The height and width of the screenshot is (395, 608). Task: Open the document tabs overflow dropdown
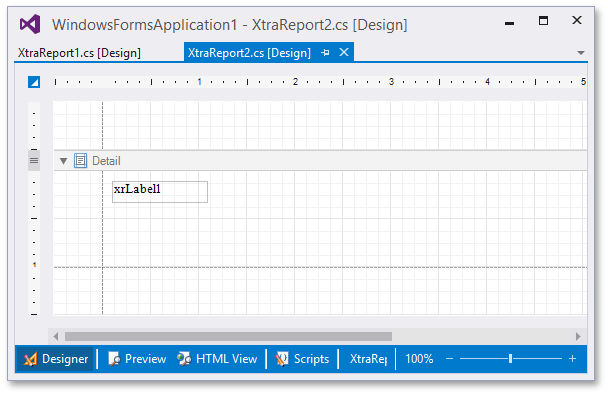tap(580, 53)
